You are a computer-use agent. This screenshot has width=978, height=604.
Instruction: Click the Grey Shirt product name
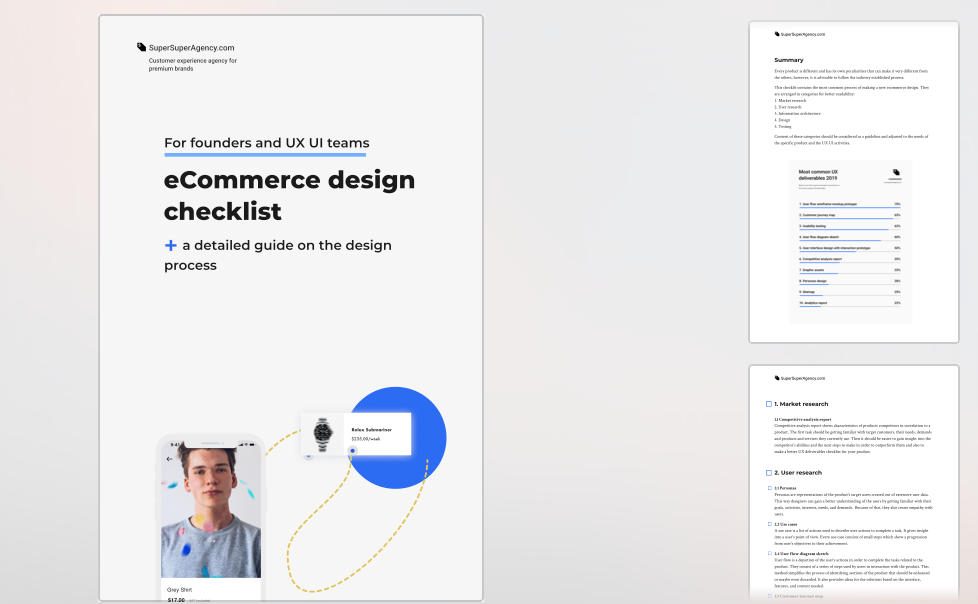point(178,590)
